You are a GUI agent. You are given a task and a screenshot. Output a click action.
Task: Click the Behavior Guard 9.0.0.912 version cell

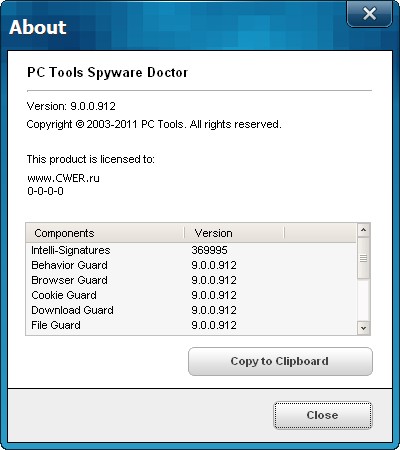coord(214,265)
